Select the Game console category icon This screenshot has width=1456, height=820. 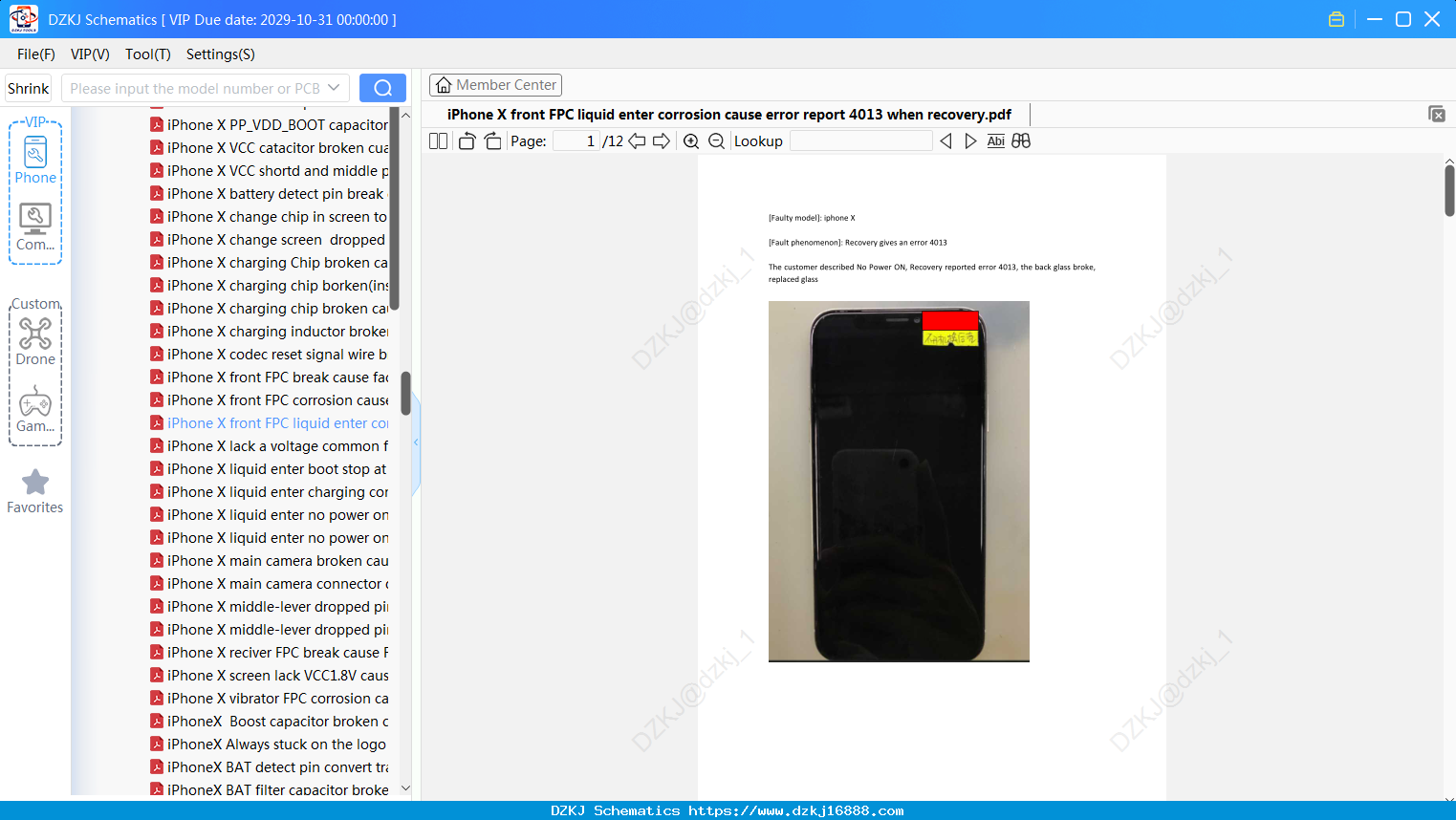35,409
